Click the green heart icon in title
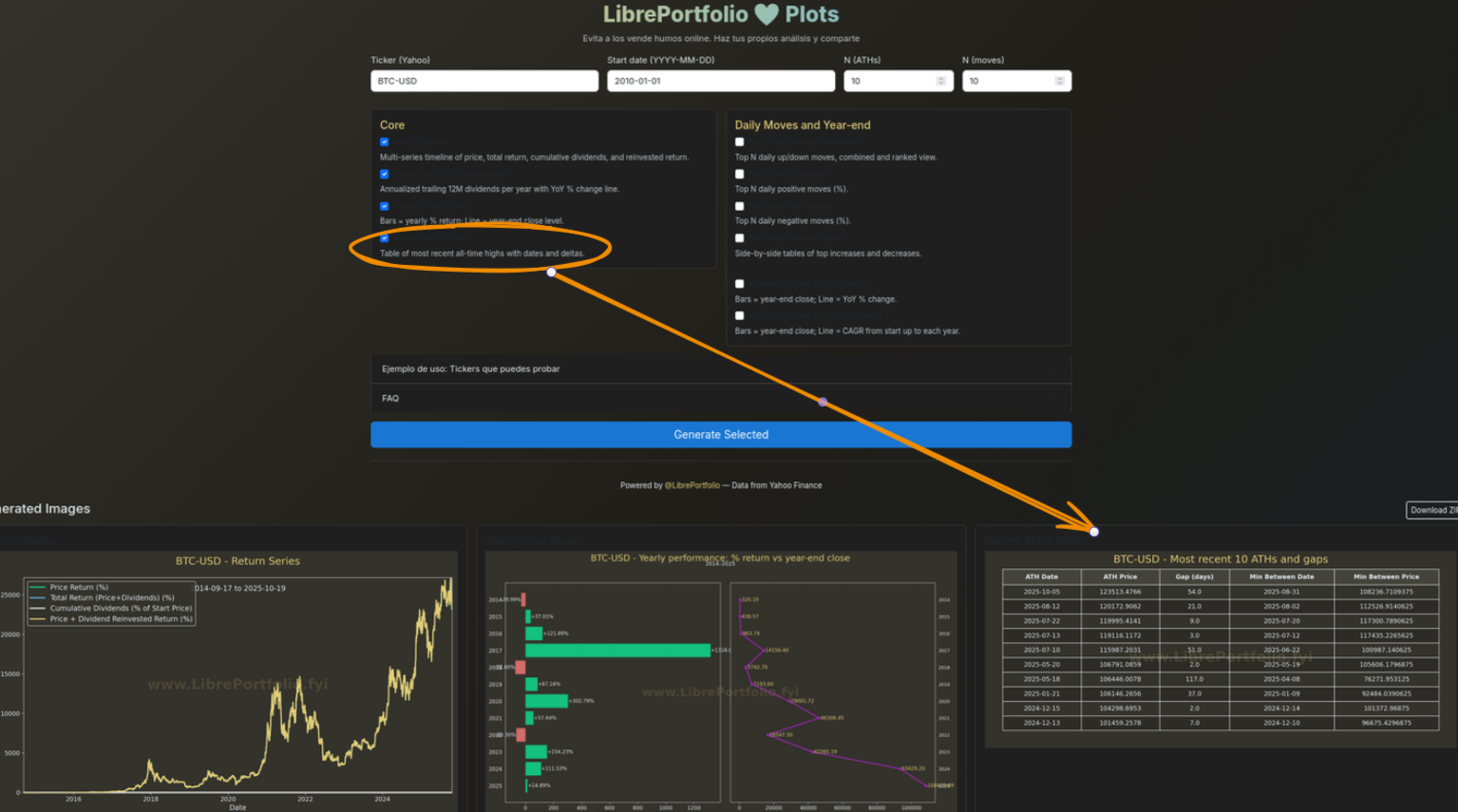The height and width of the screenshot is (812, 1458). click(767, 14)
